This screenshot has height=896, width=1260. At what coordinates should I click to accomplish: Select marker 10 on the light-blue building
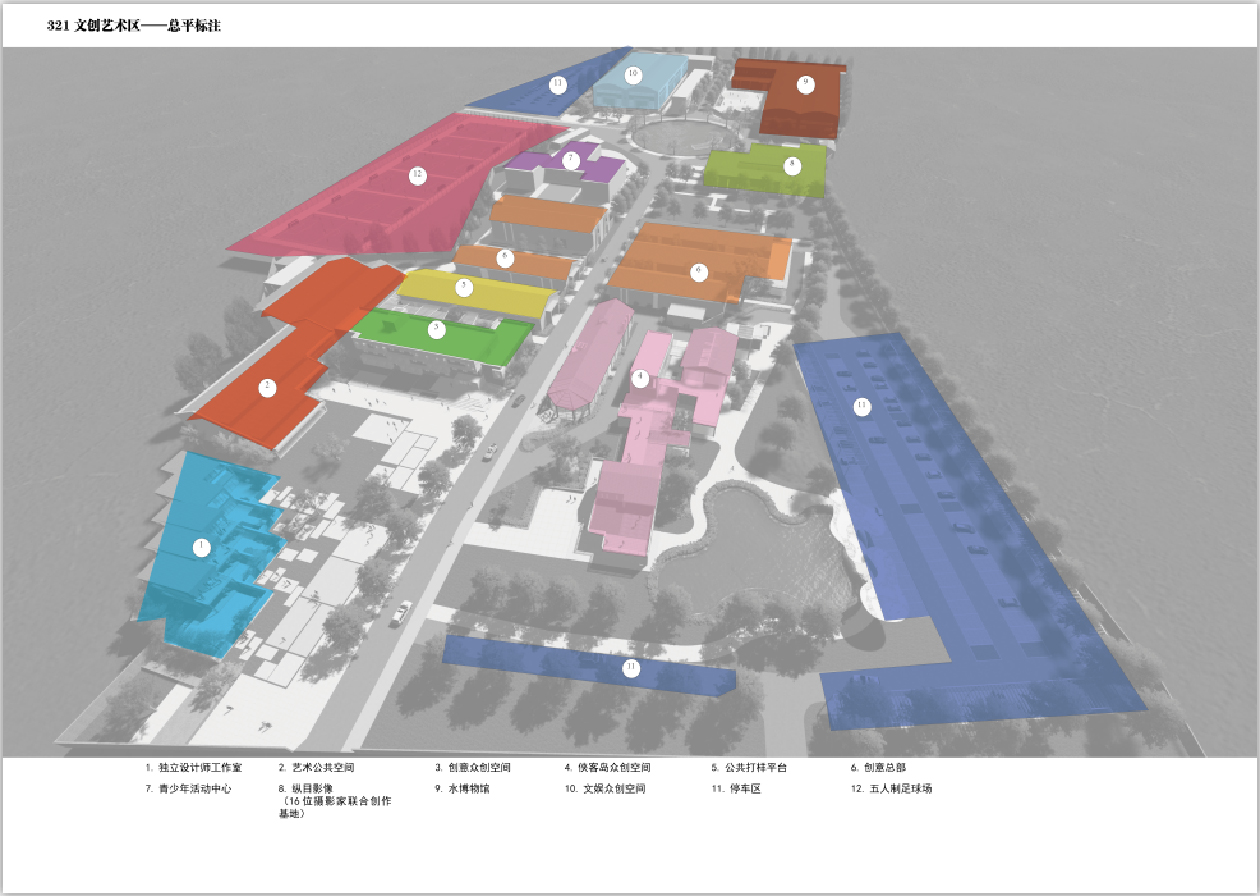pos(632,75)
